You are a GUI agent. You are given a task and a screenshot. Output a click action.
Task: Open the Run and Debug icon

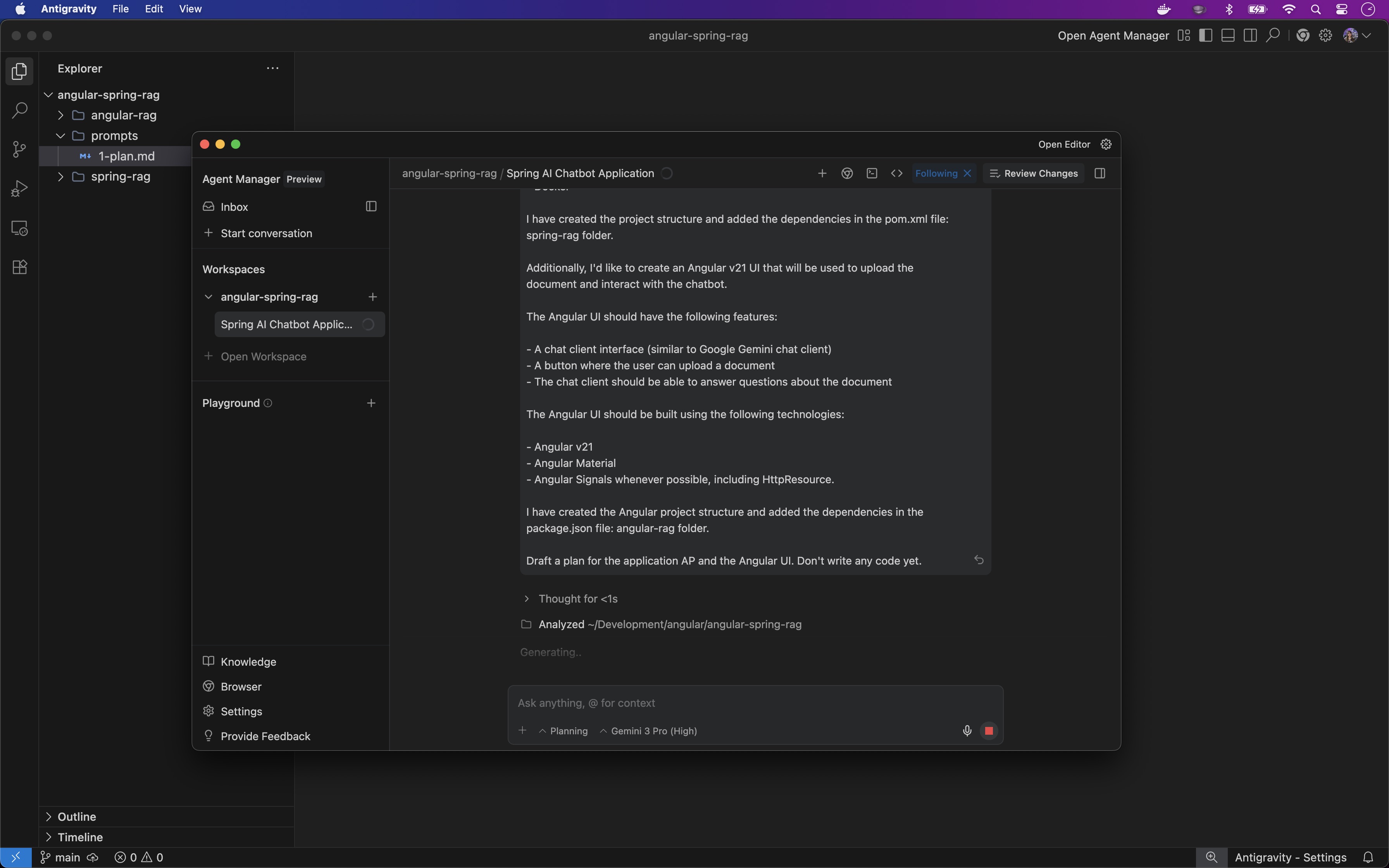pyautogui.click(x=19, y=189)
